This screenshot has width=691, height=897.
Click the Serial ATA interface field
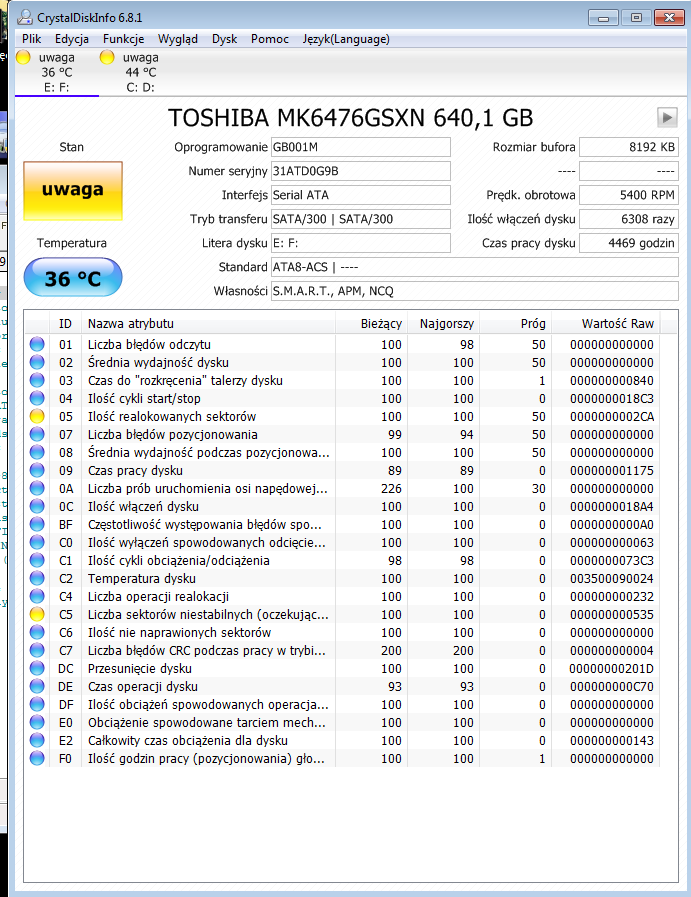[360, 195]
